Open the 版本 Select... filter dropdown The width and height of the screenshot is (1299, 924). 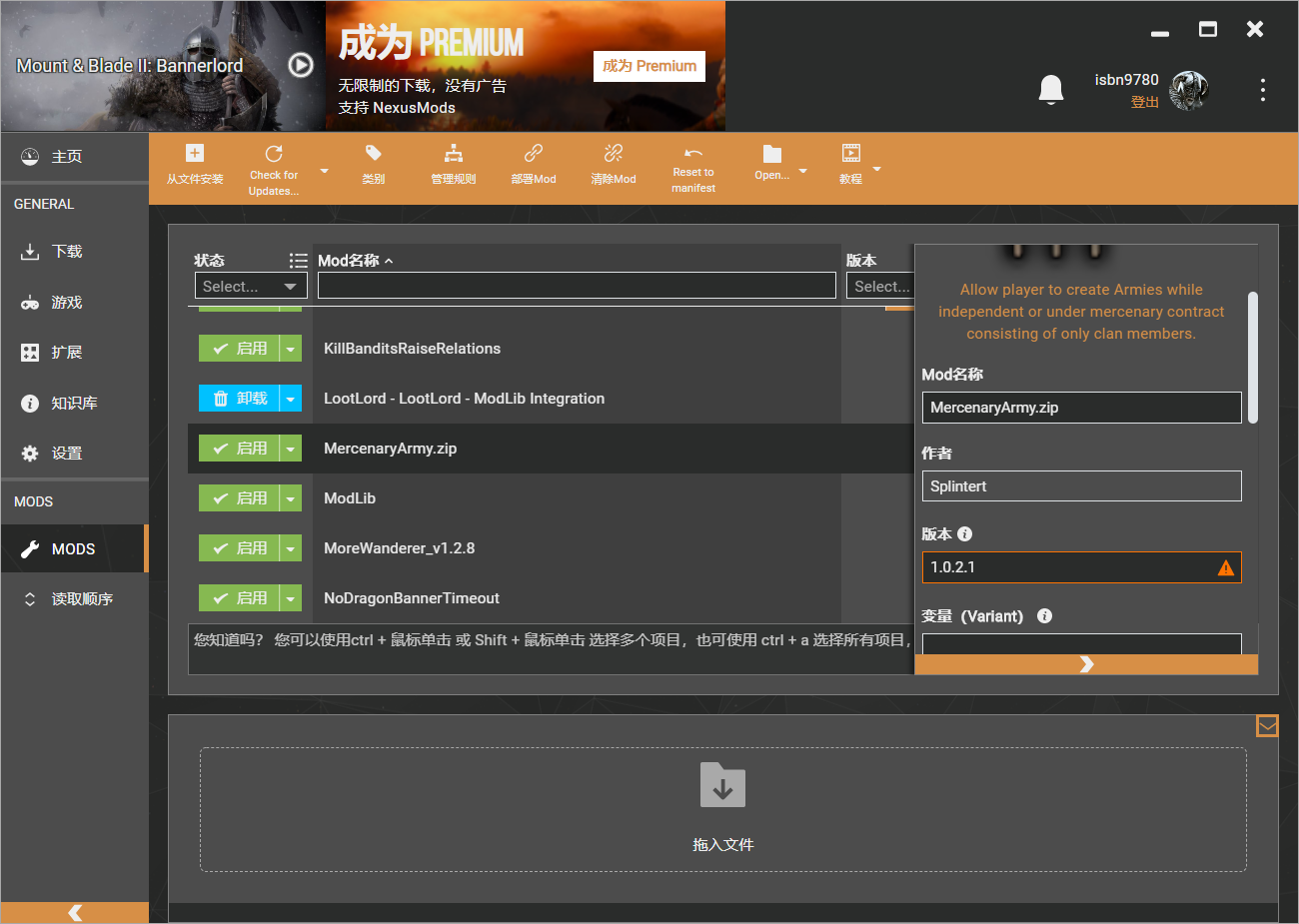(881, 287)
